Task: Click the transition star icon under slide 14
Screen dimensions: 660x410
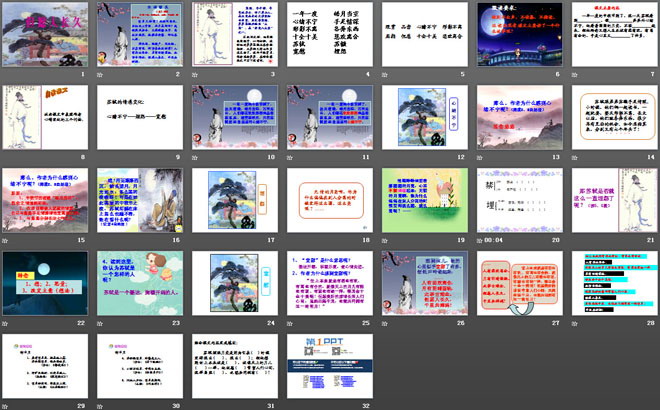Action: [575, 157]
